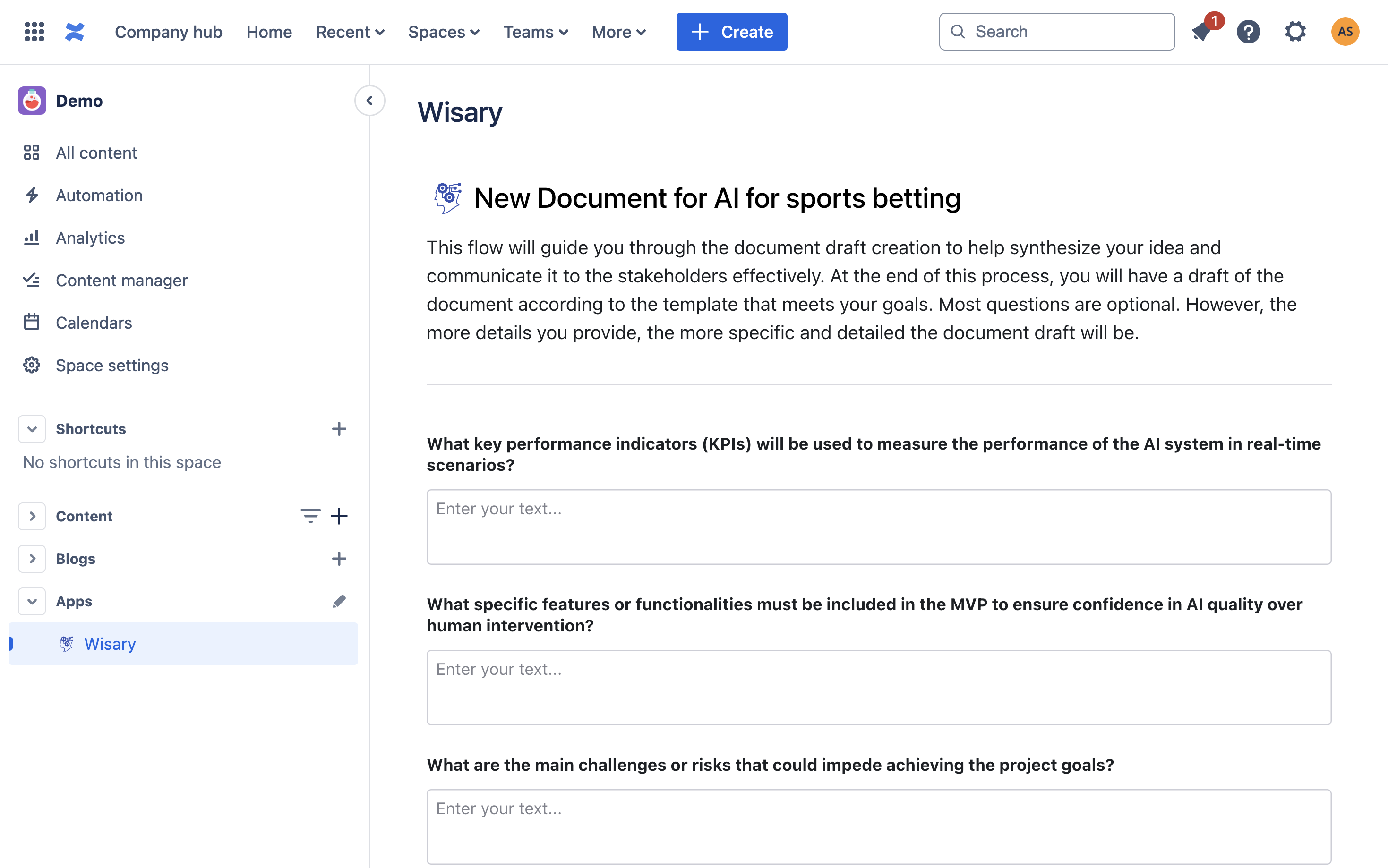
Task: Open the Spaces dropdown menu
Action: point(443,32)
